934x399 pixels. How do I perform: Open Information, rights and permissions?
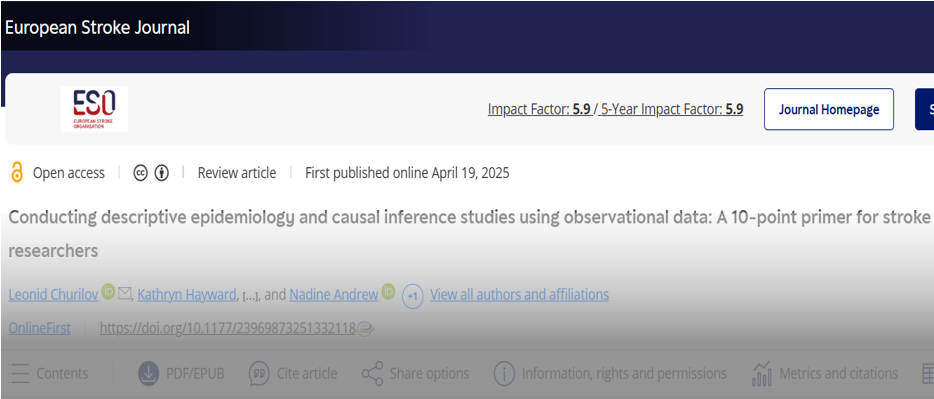pos(611,374)
